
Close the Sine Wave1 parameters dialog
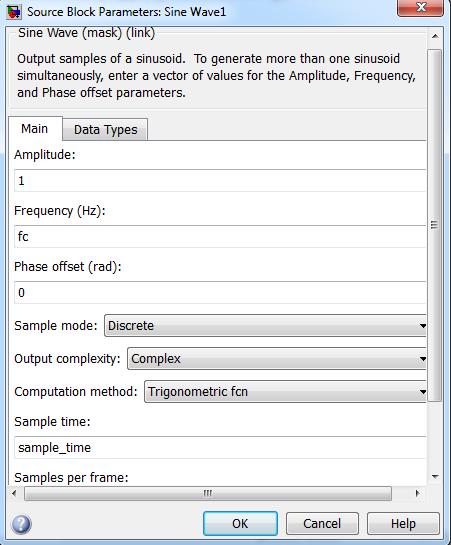tap(420, 7)
